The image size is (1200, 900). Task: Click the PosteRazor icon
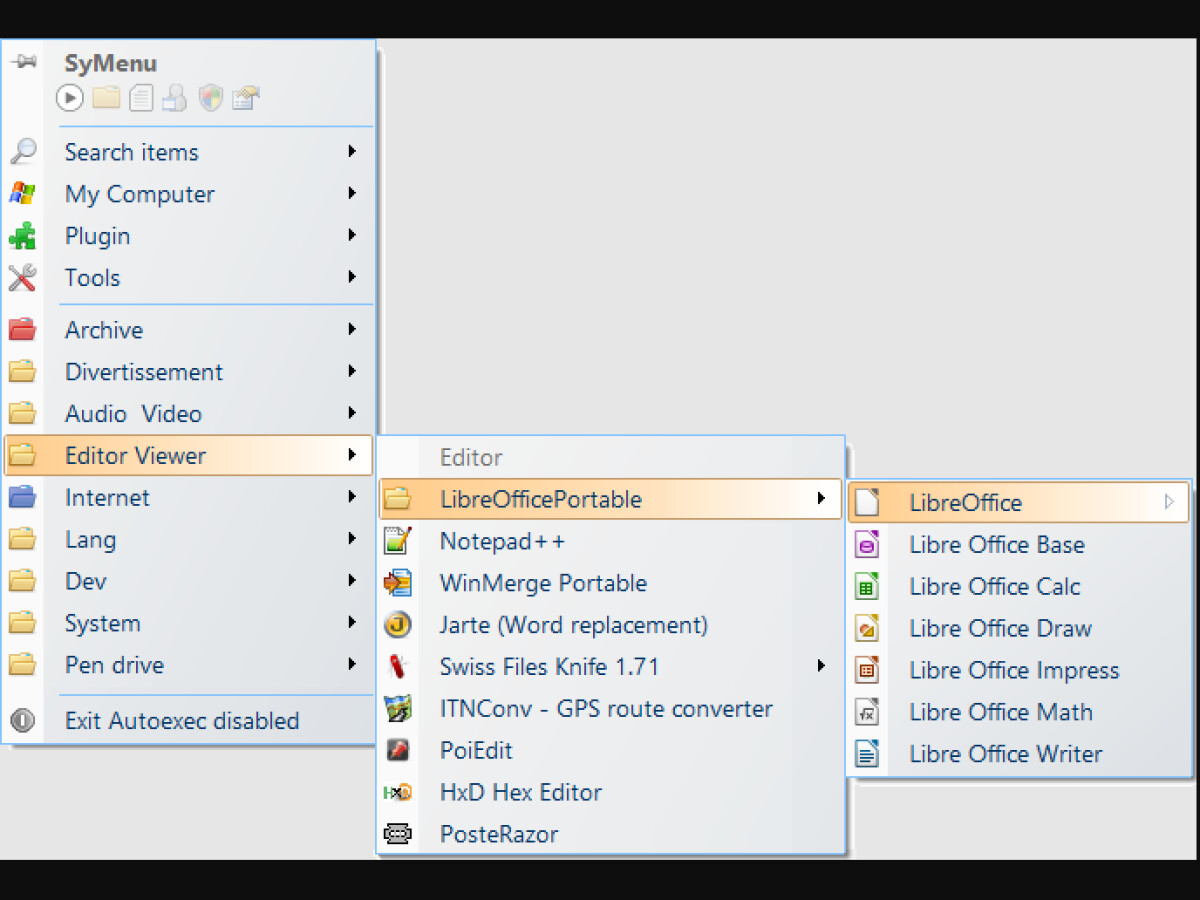pyautogui.click(x=398, y=834)
